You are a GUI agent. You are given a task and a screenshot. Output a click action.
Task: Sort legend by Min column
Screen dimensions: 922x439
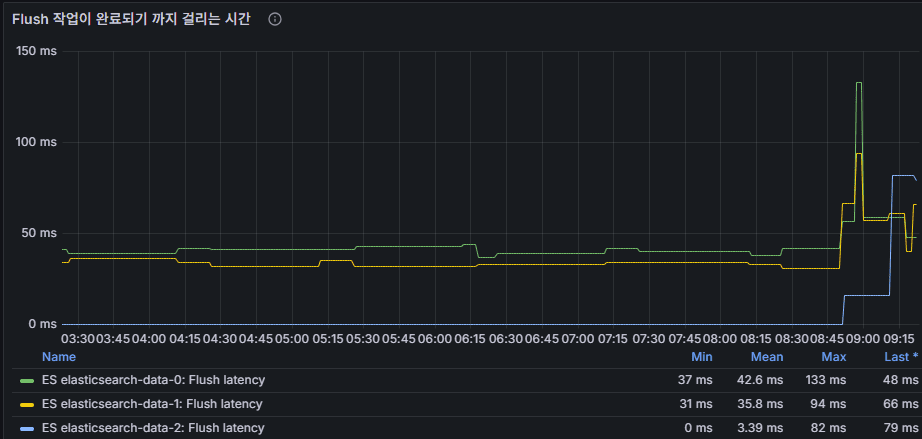click(x=702, y=357)
